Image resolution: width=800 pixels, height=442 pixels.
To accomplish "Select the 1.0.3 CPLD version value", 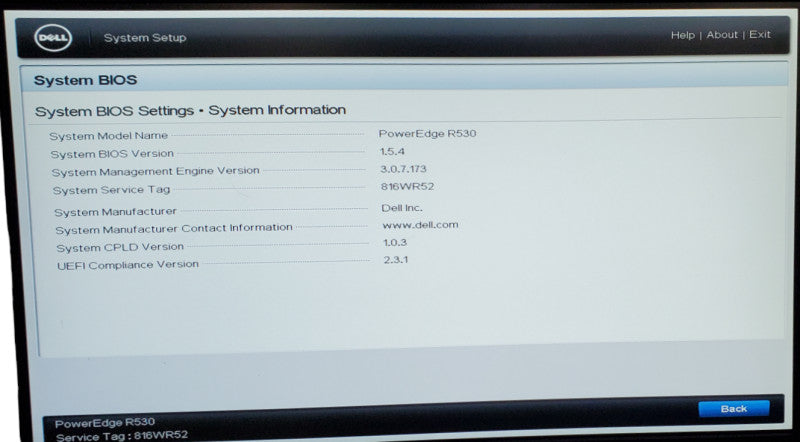I will click(x=395, y=242).
